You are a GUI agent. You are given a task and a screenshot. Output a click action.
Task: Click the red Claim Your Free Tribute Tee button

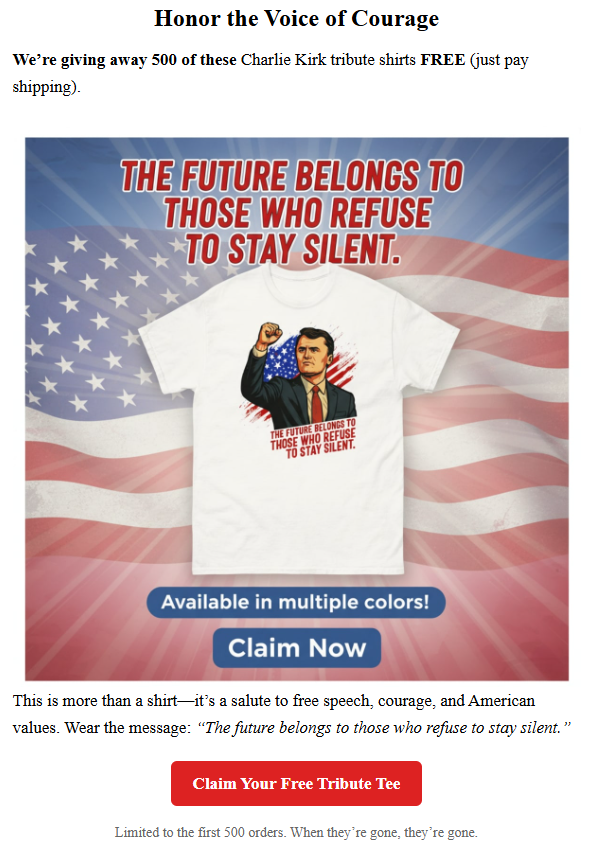(x=296, y=783)
